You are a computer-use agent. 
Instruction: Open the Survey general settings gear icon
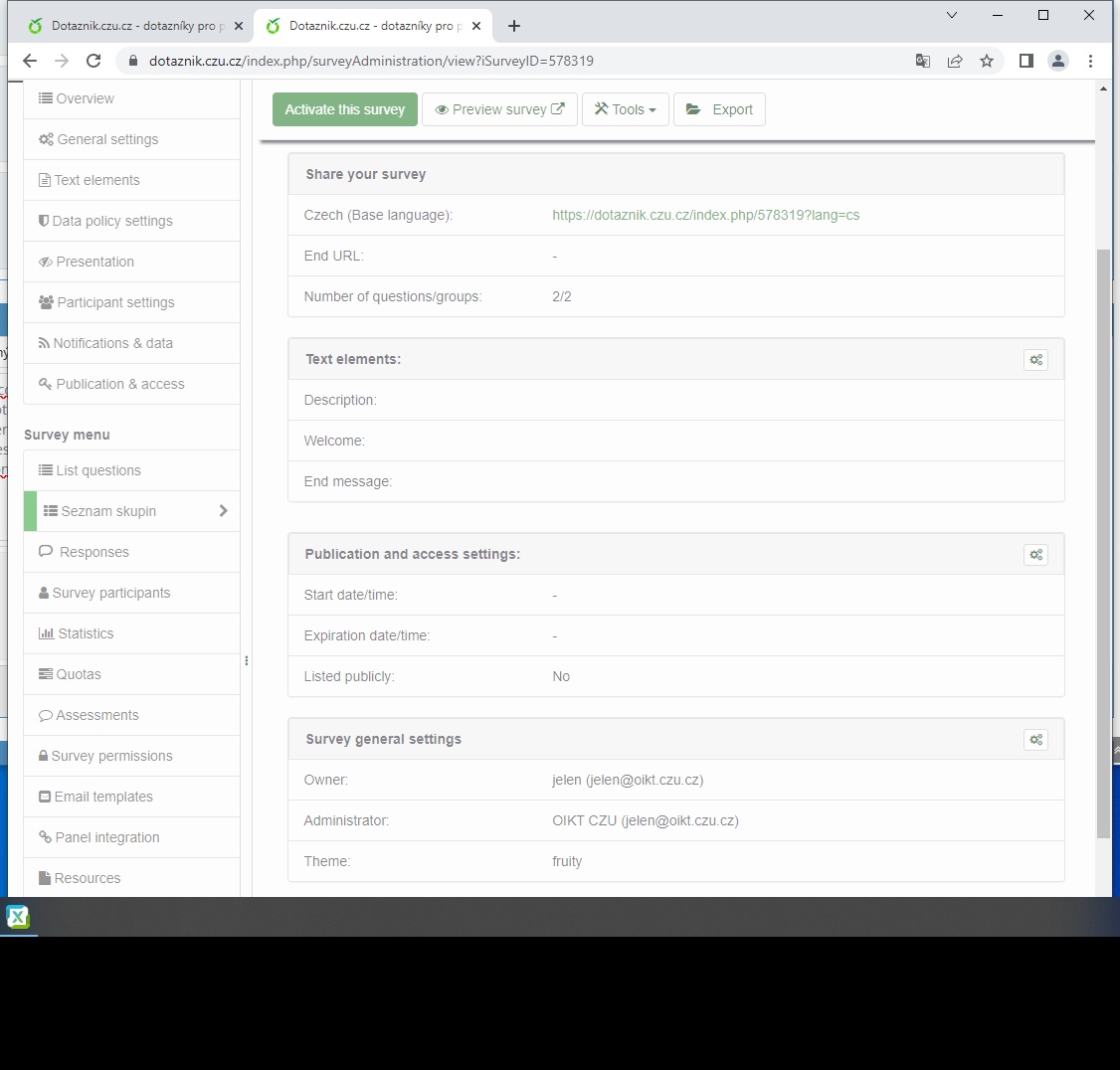(1035, 740)
